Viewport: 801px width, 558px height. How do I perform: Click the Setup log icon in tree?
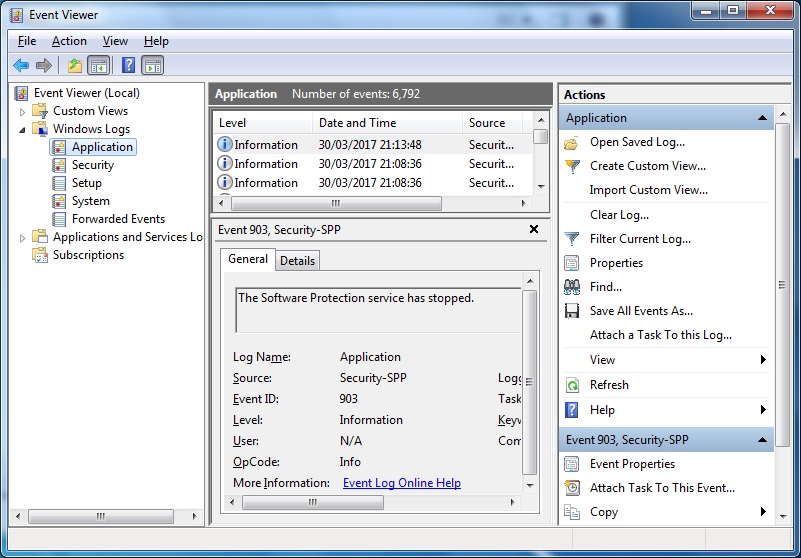click(59, 183)
